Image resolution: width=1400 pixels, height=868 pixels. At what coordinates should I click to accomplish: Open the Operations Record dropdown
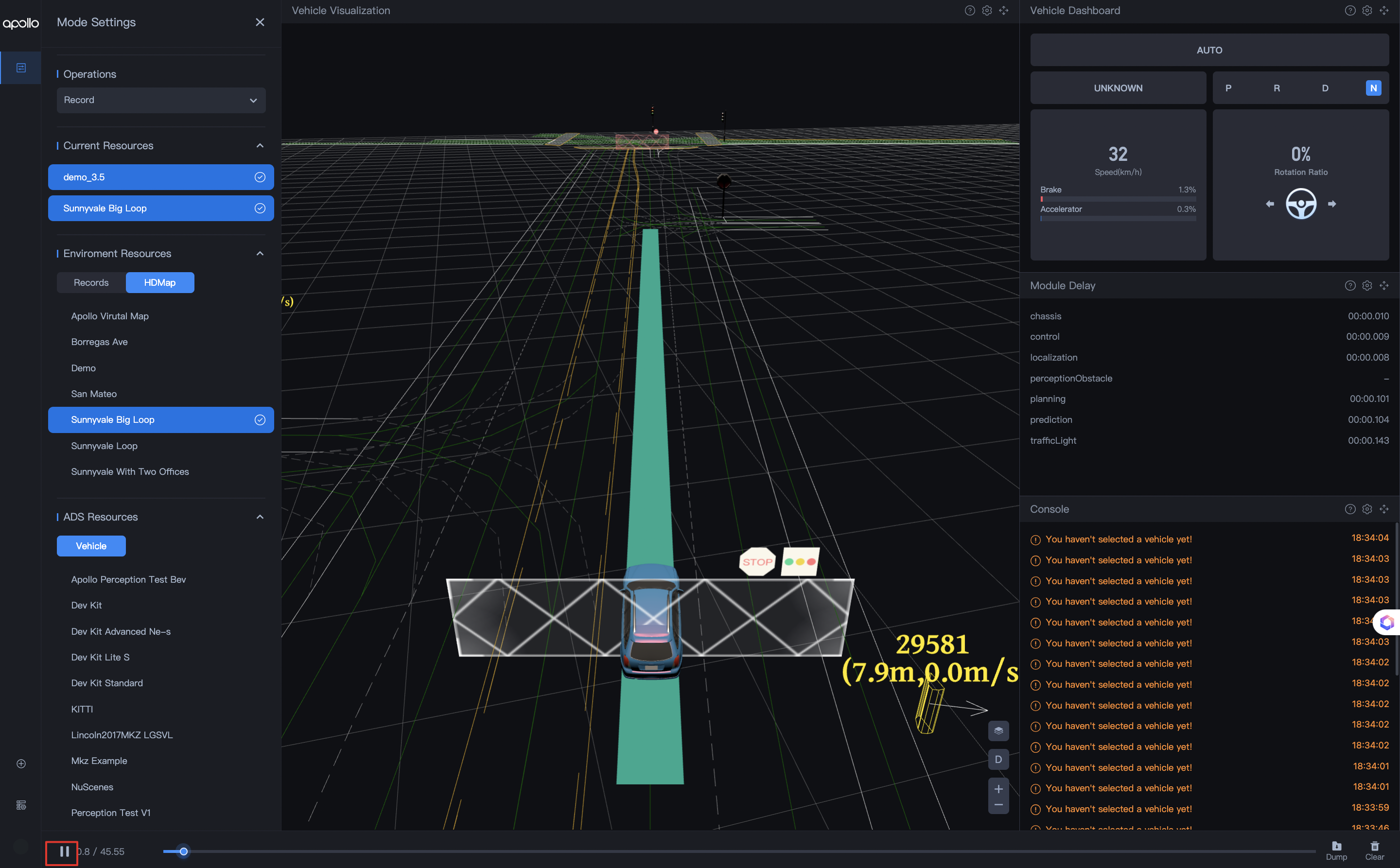click(161, 100)
